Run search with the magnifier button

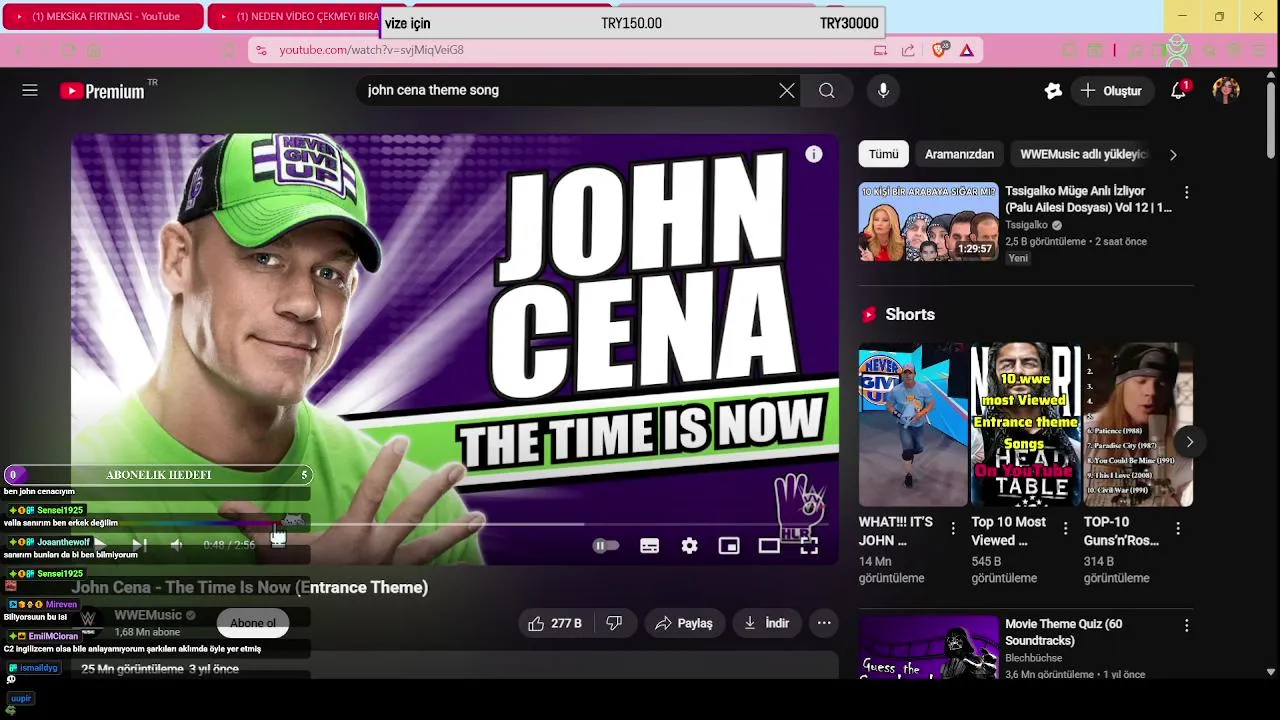[x=827, y=91]
